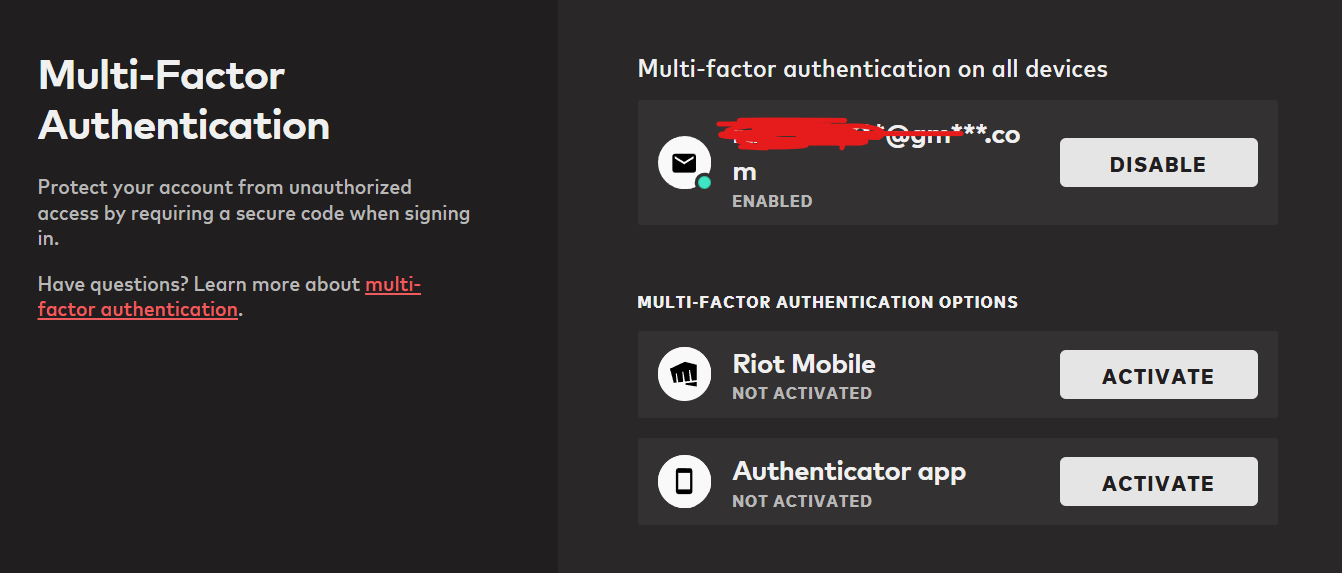Click "Multi-factor authentication on all devices" heading
Viewport: 1342px width, 573px height.
tap(872, 69)
